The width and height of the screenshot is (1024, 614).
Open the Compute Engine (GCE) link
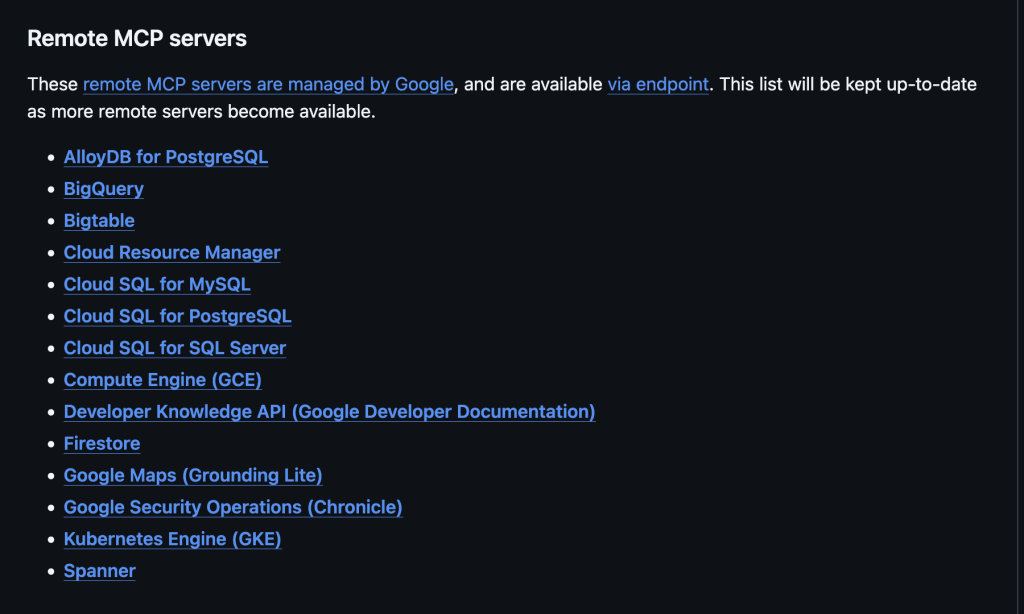(162, 380)
